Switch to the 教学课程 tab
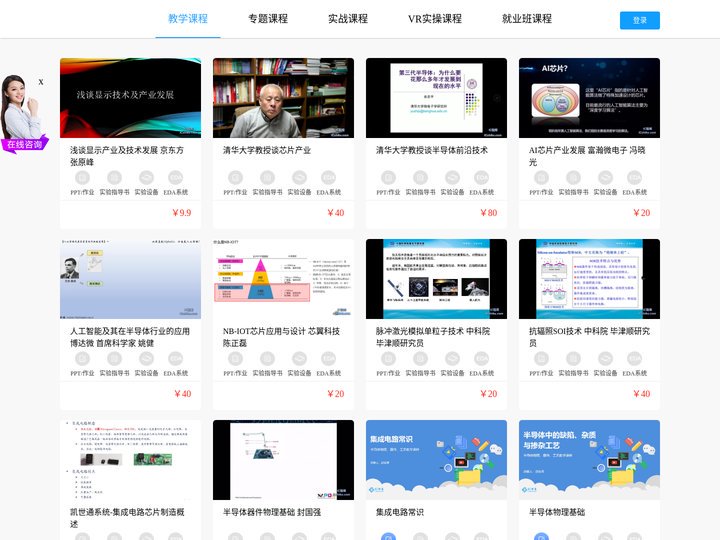 [x=188, y=19]
